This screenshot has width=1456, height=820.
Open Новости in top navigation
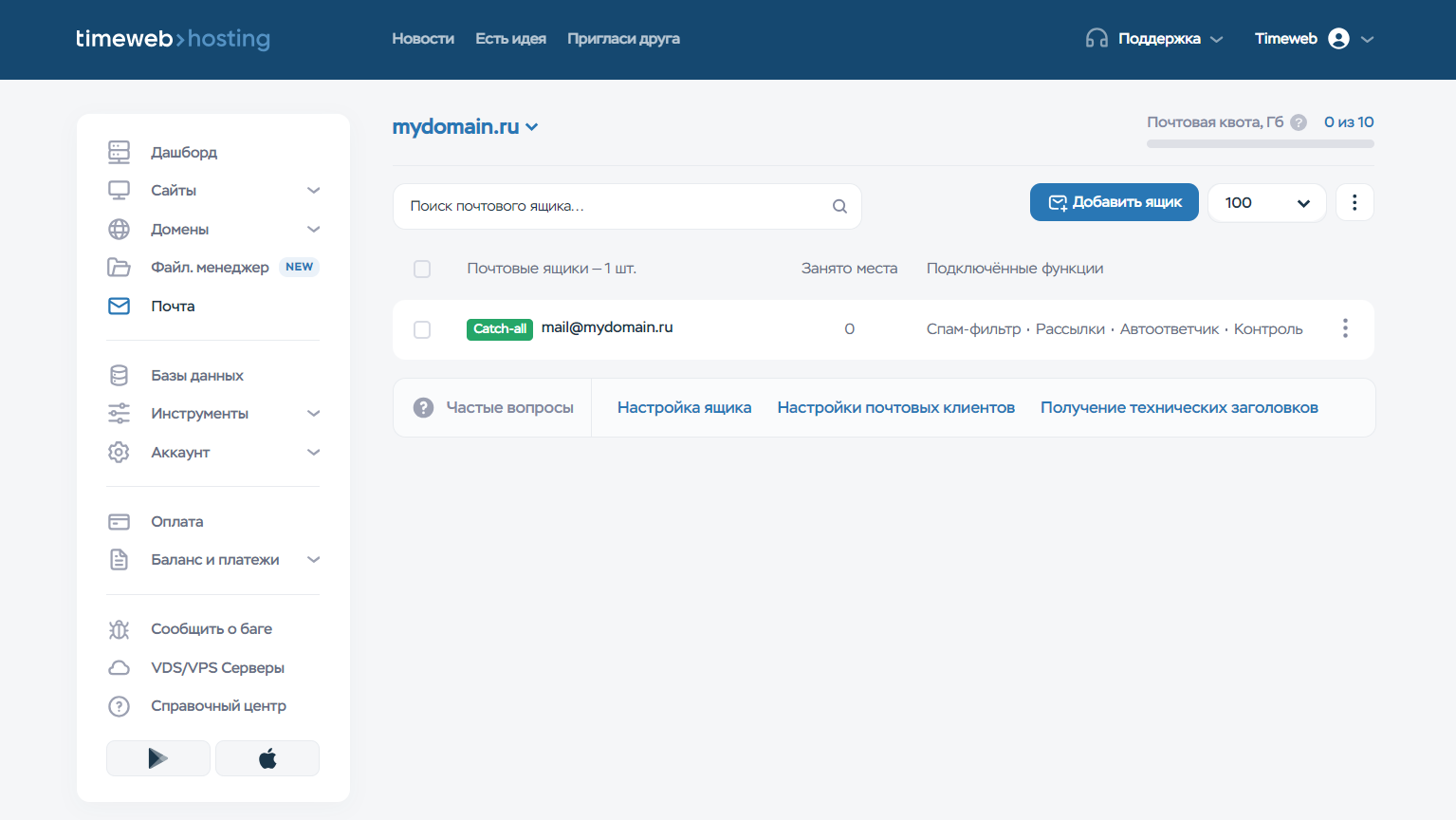click(x=423, y=39)
